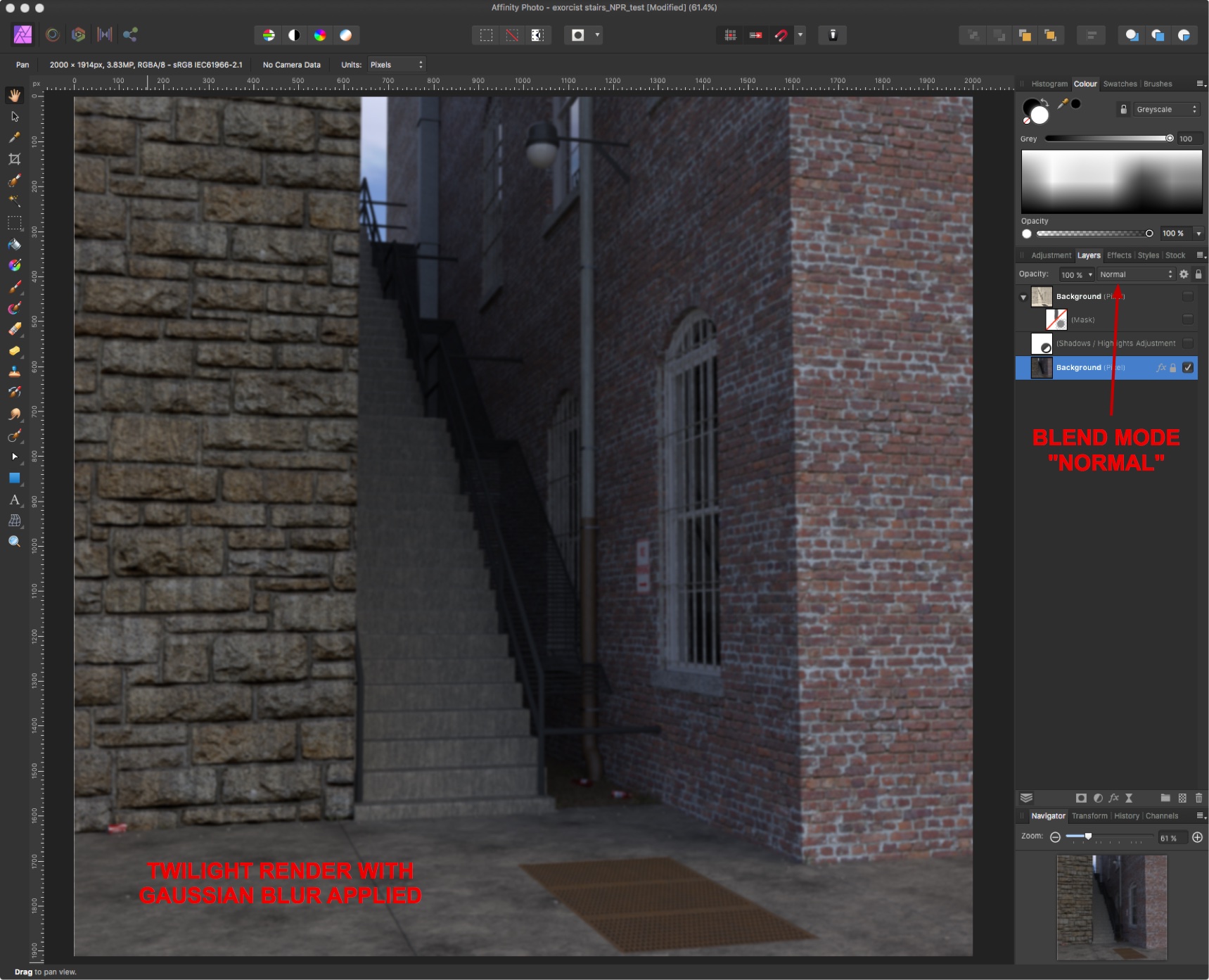This screenshot has height=980, width=1209.
Task: Swap foreground and background colours
Action: pyautogui.click(x=1044, y=103)
